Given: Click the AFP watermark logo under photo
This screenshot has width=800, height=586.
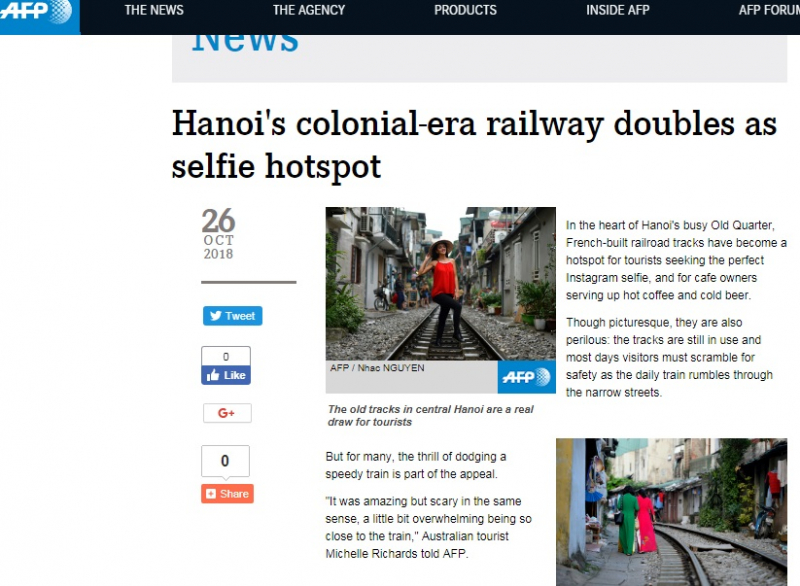Looking at the screenshot, I should tap(527, 377).
